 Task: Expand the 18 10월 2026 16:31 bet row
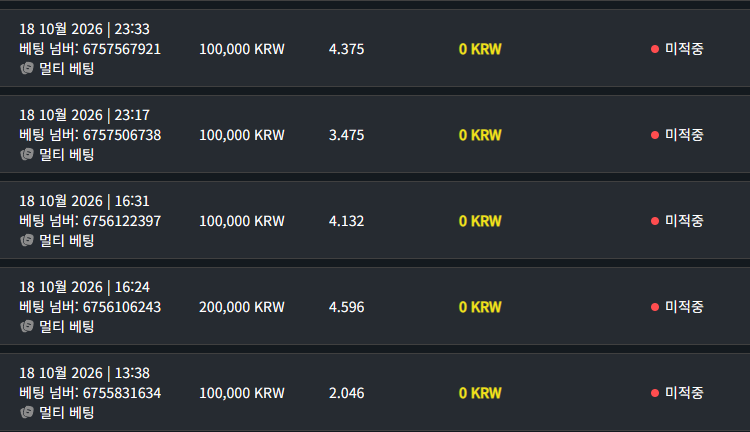375,220
